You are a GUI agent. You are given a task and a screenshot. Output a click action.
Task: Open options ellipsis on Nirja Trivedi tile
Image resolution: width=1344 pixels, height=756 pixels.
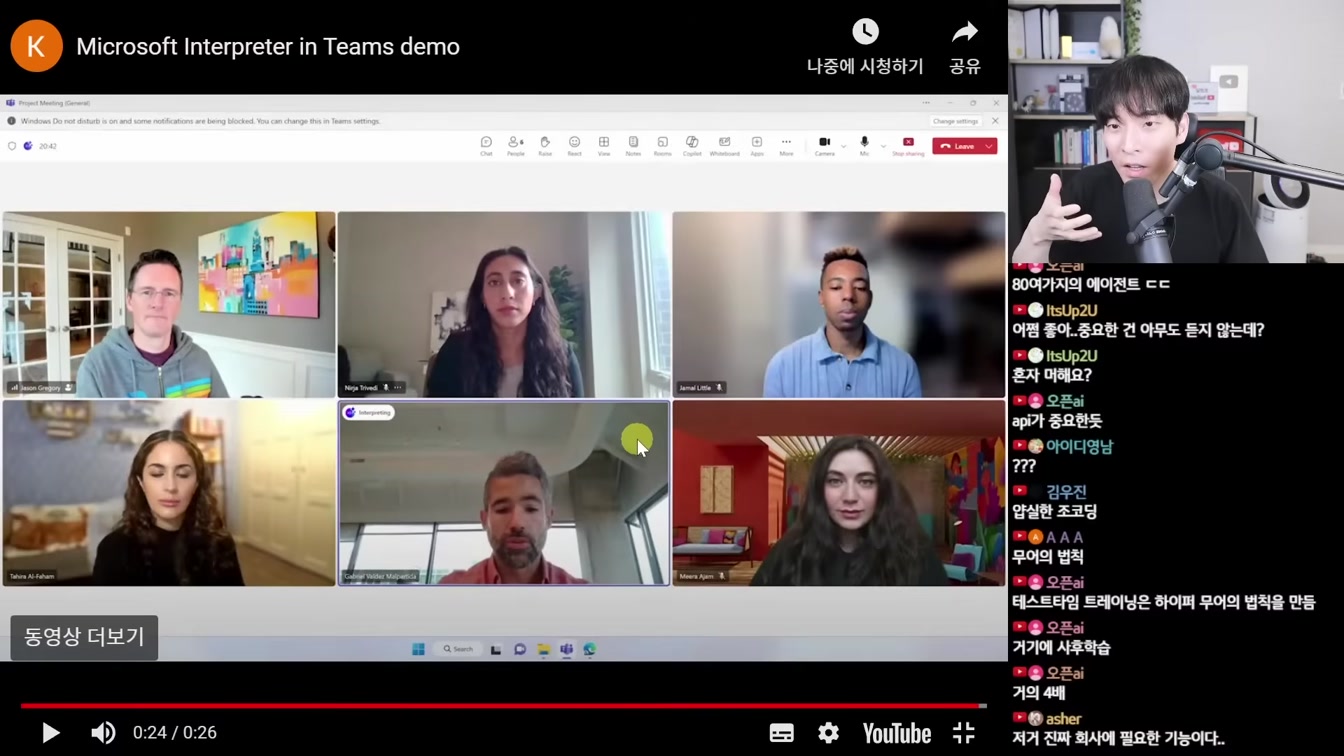click(398, 388)
